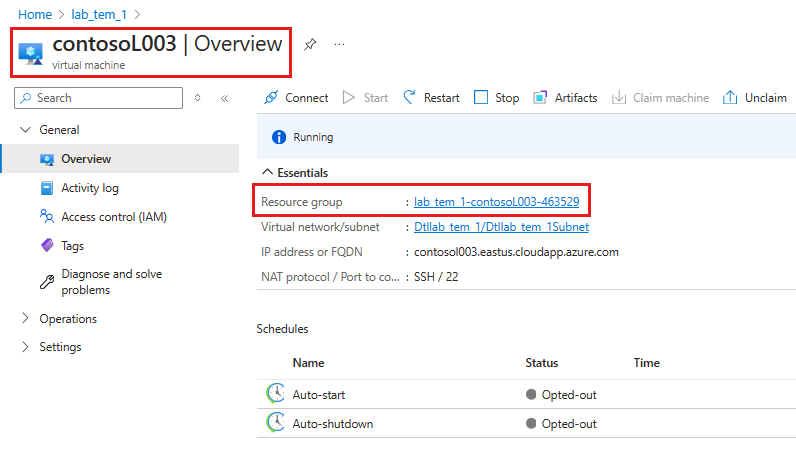Open the lab_tem_1-contosoL003-463529 resource group link

[x=496, y=202]
